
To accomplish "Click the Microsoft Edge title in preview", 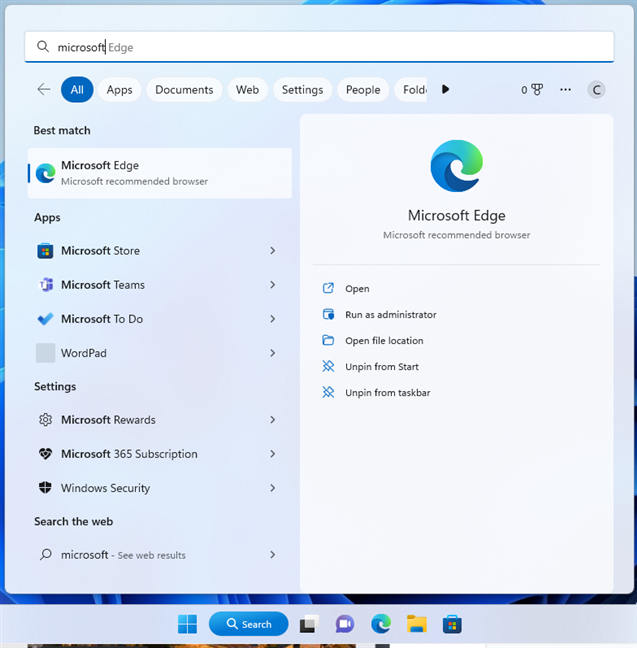I will pos(456,215).
